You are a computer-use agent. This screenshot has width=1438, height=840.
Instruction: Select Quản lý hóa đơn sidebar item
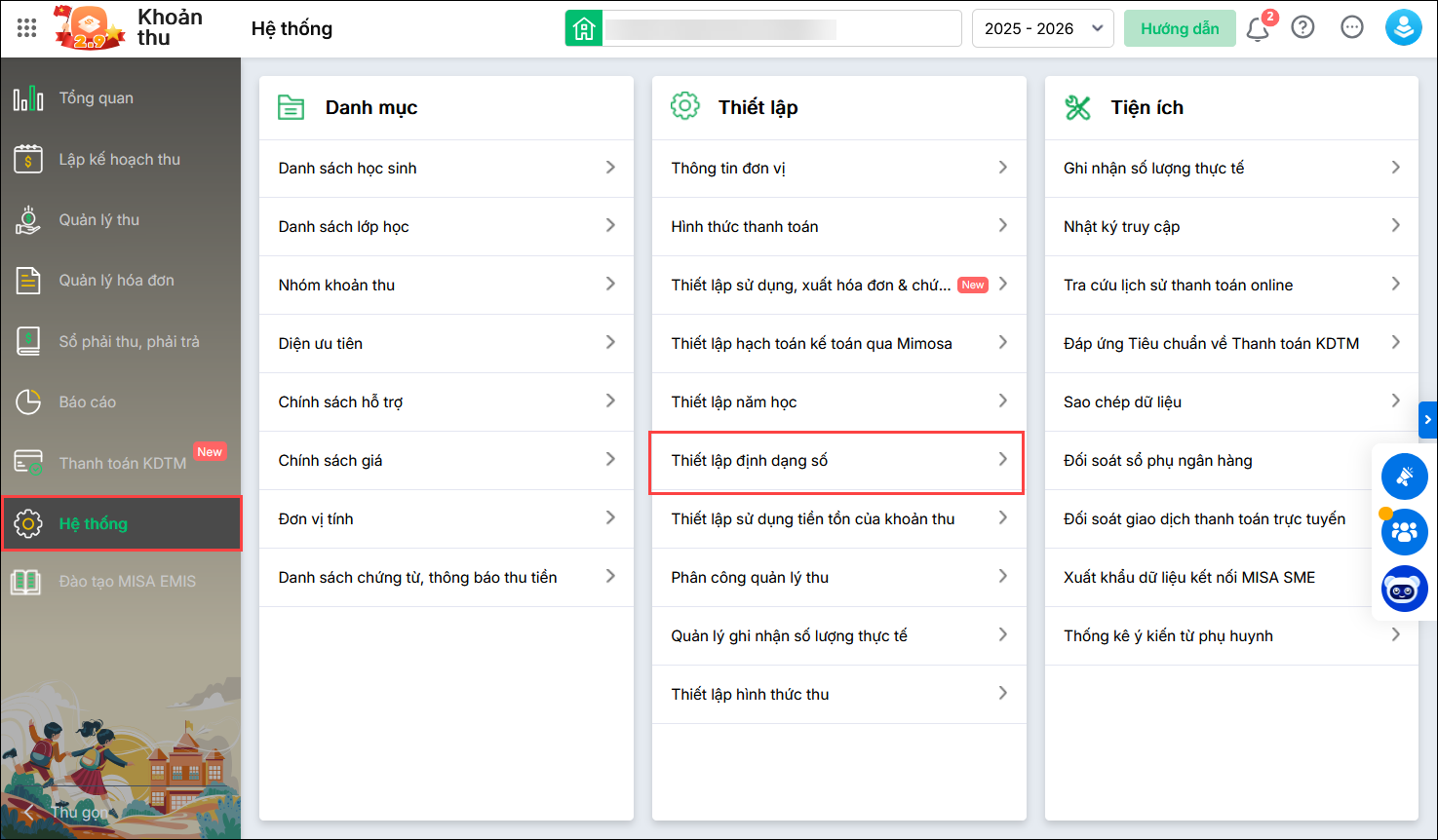point(116,281)
